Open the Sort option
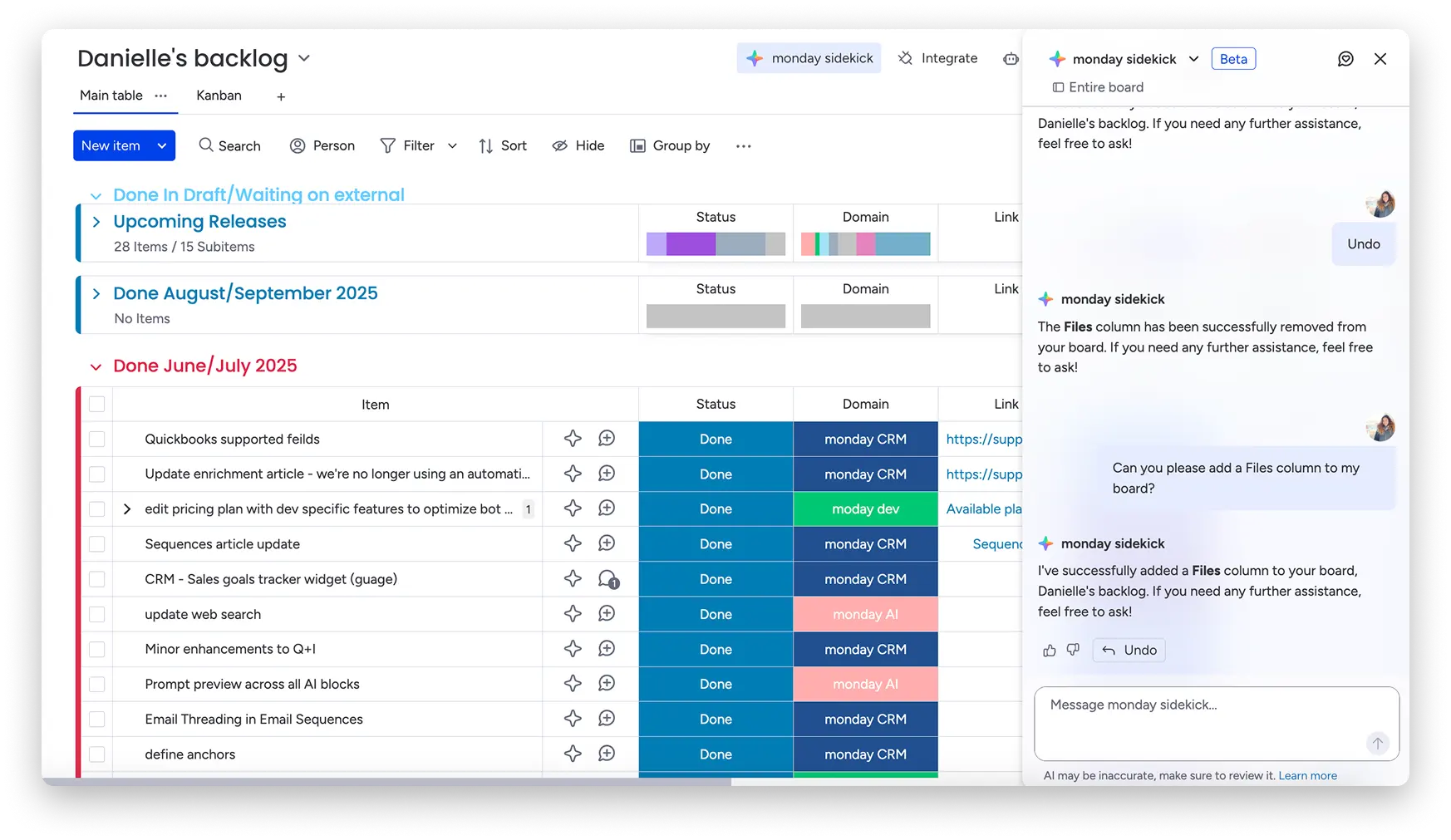The image size is (1451, 840). tap(503, 145)
